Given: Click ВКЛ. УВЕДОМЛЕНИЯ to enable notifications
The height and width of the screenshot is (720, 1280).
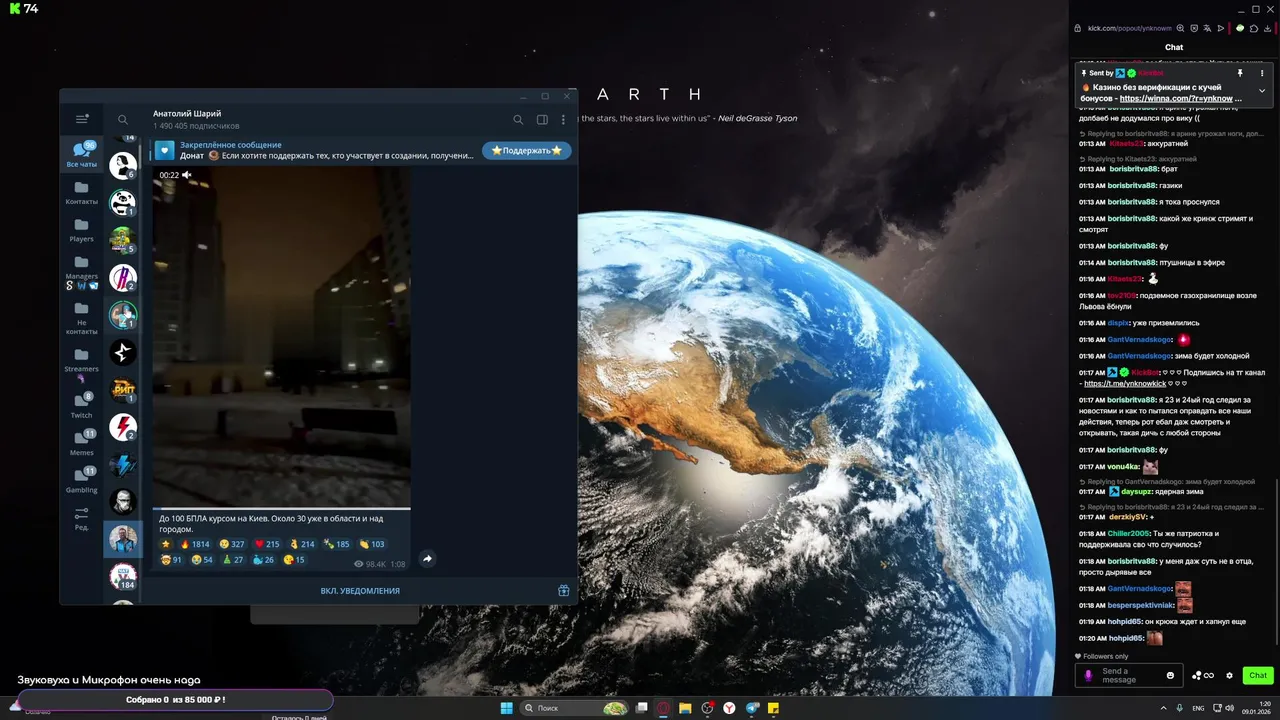Looking at the screenshot, I should [360, 591].
